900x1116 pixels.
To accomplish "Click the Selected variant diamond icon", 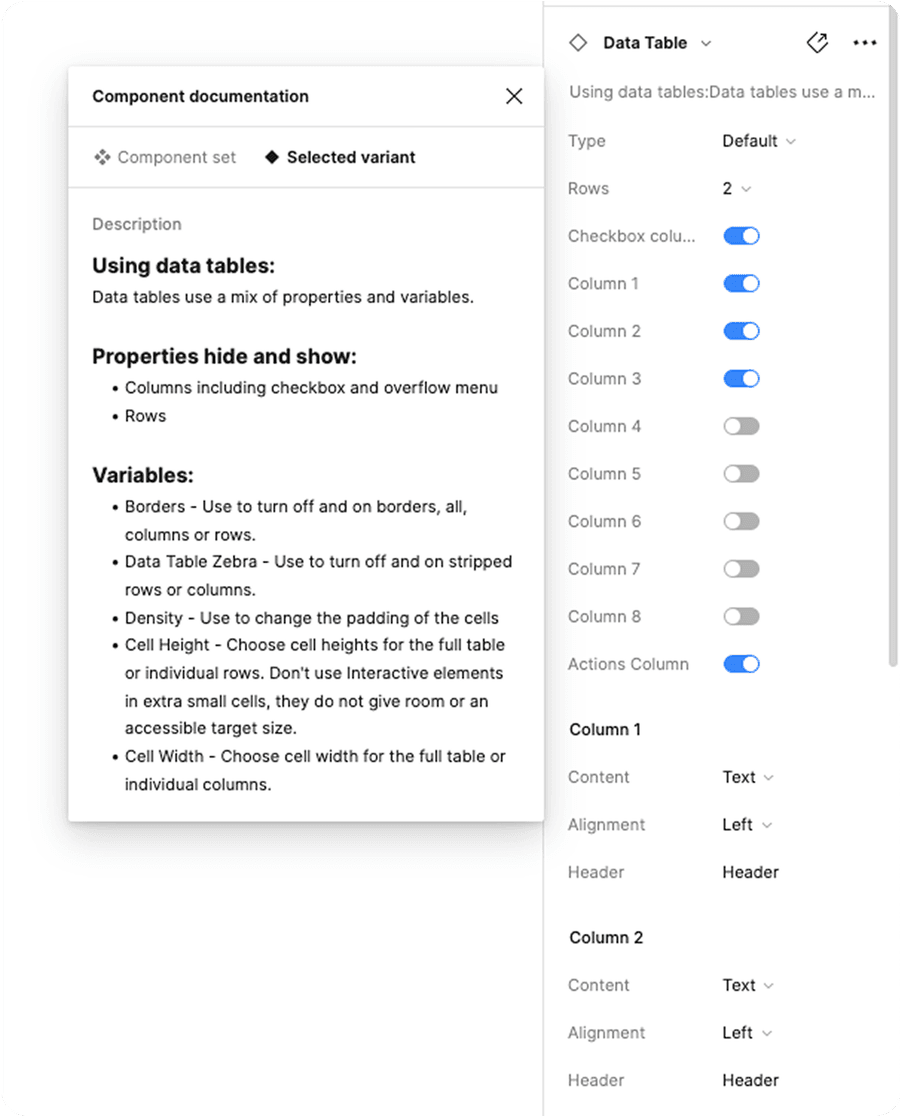I will coord(272,157).
